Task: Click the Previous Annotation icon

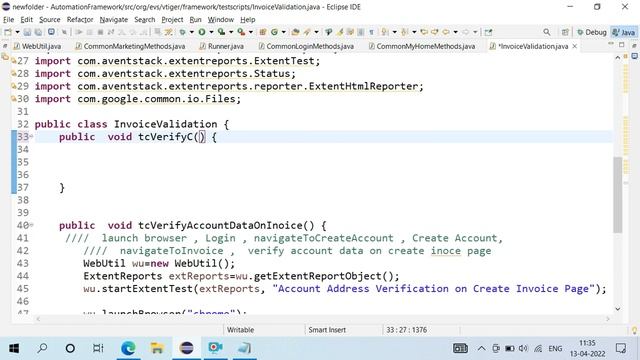Action: pos(404,32)
